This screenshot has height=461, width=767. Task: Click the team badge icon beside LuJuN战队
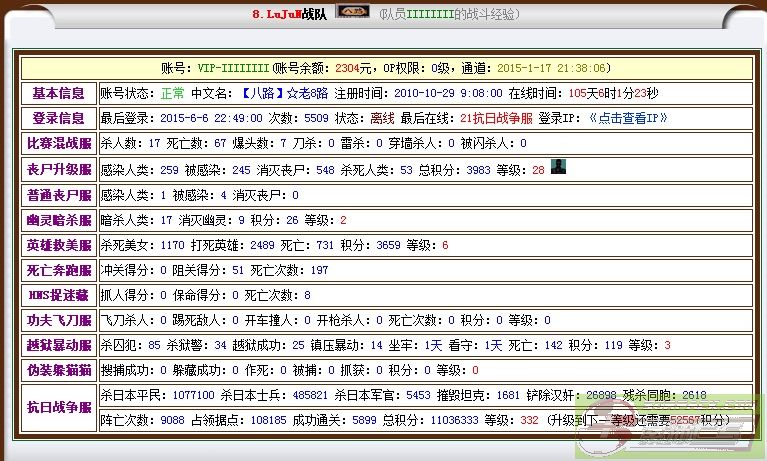pos(351,12)
